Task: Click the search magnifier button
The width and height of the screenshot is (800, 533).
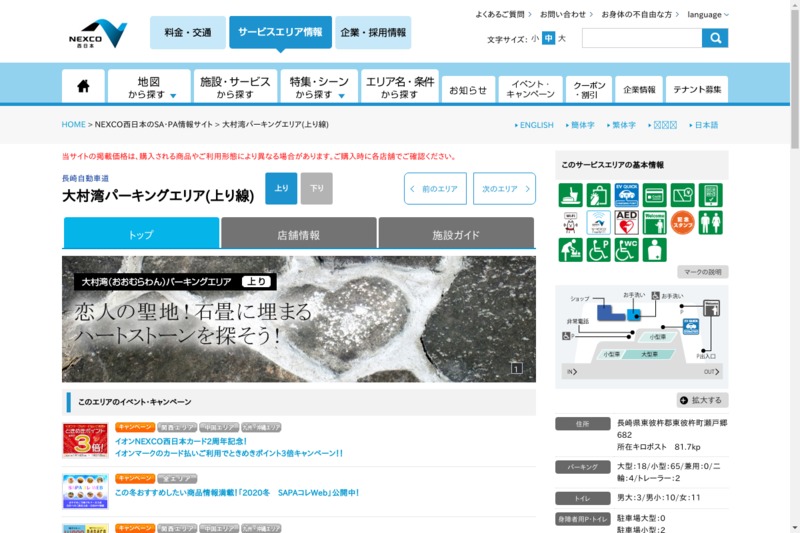Action: point(715,38)
